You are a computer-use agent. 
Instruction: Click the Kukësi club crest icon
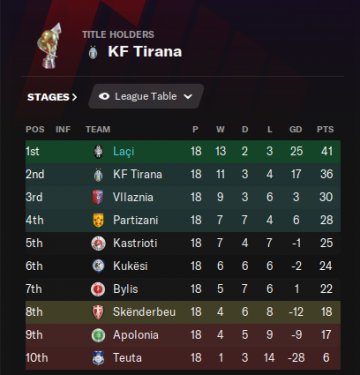98,266
